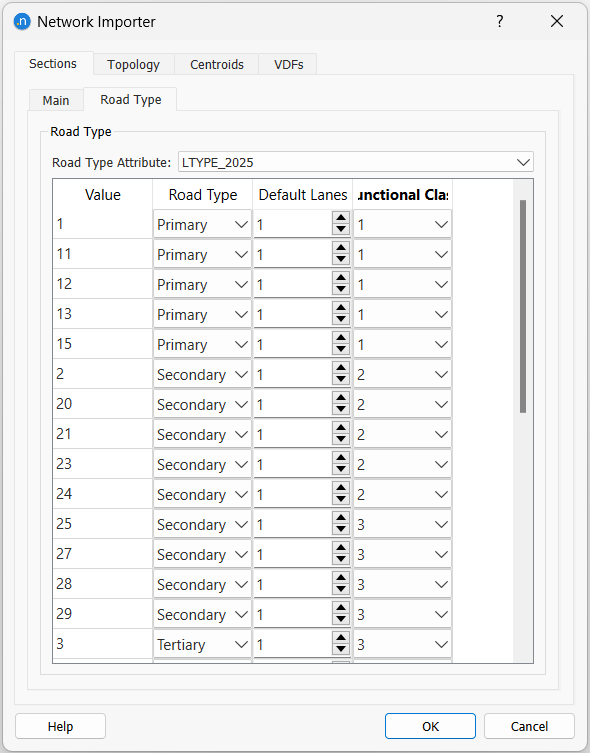Open Road Type dropdown for value 23
The image size is (590, 753).
[x=202, y=464]
